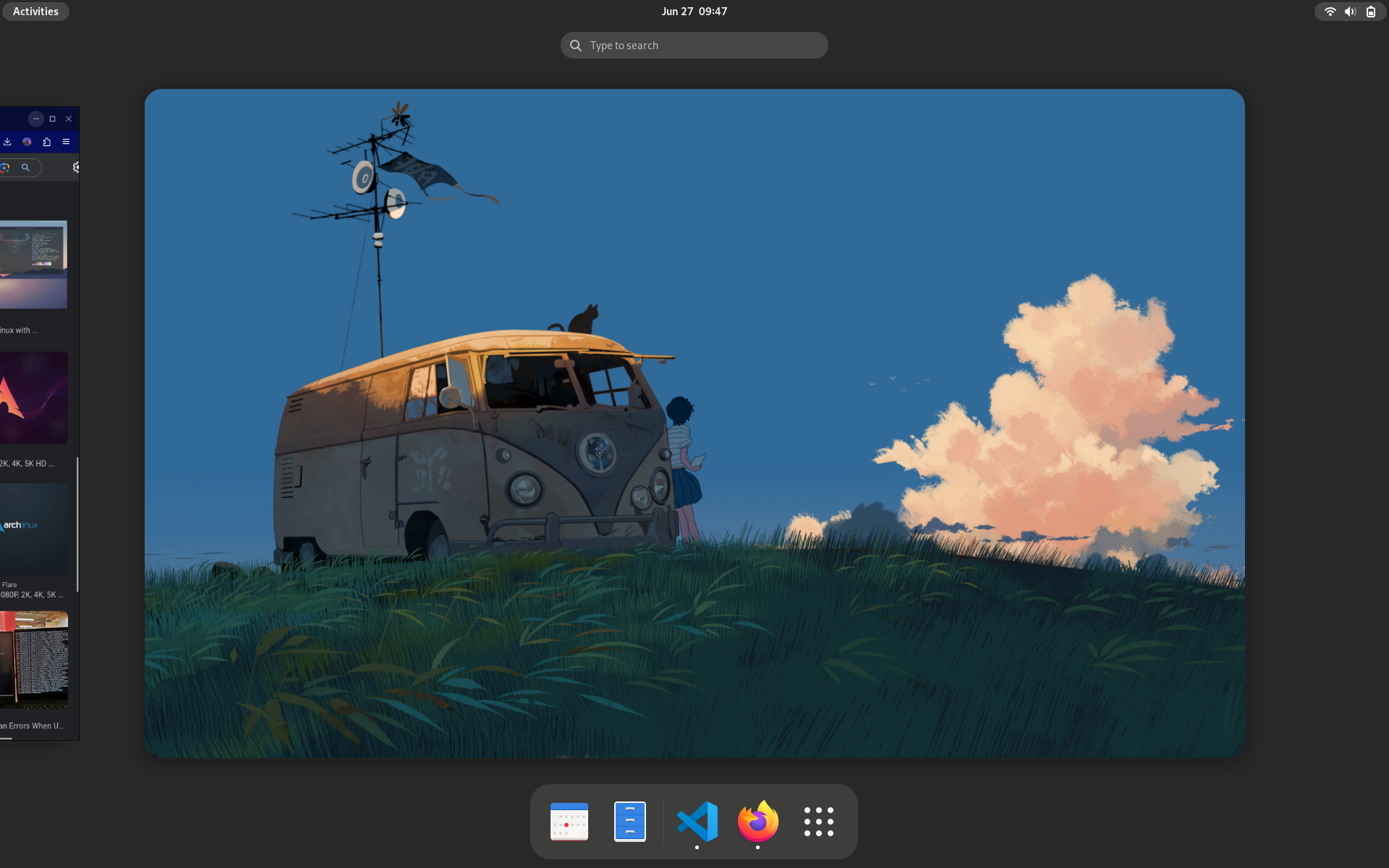1389x868 pixels.
Task: Open Firefox downloads panel in browser window
Action: [7, 142]
